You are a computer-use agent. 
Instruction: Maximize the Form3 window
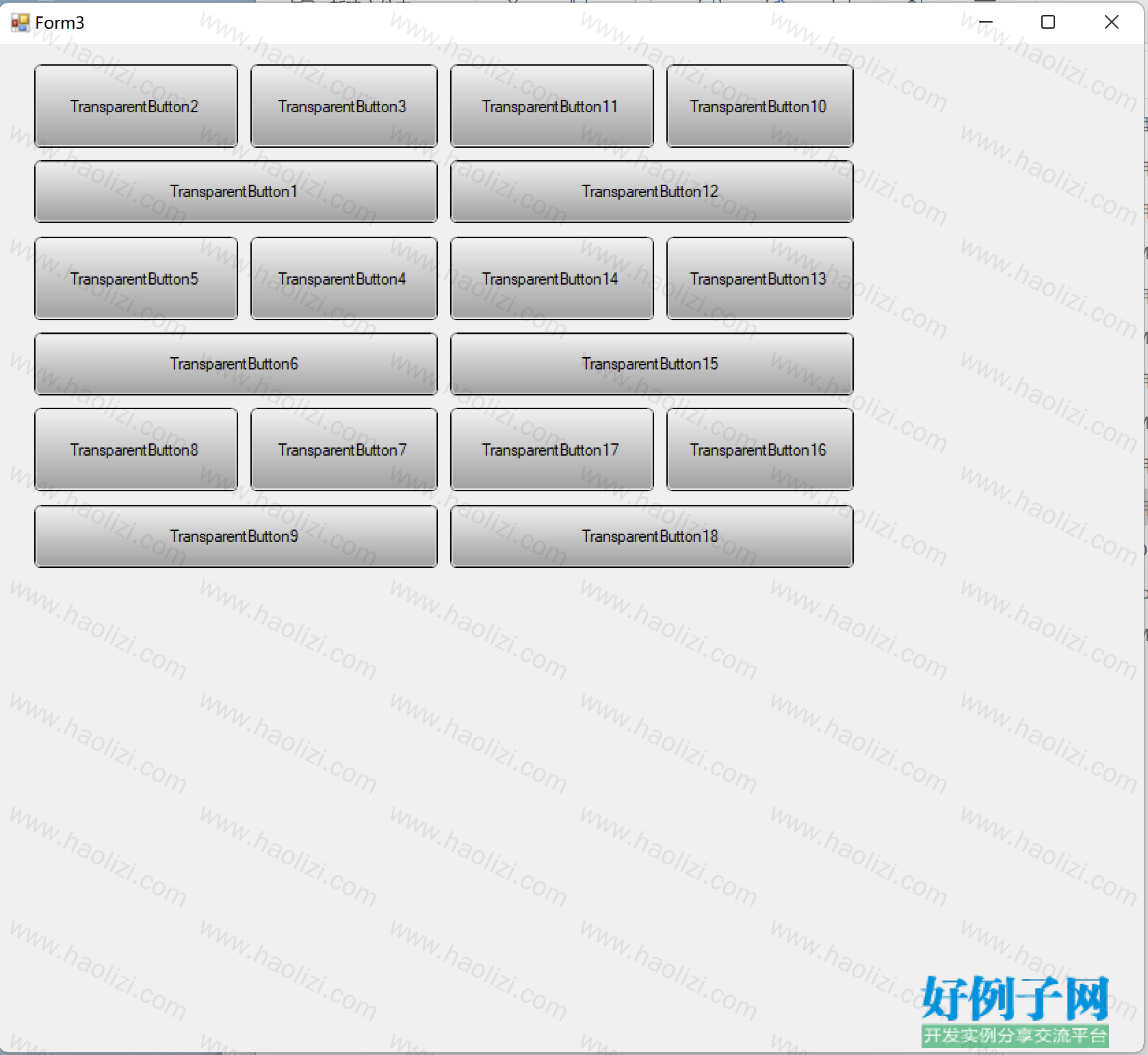(x=1048, y=23)
